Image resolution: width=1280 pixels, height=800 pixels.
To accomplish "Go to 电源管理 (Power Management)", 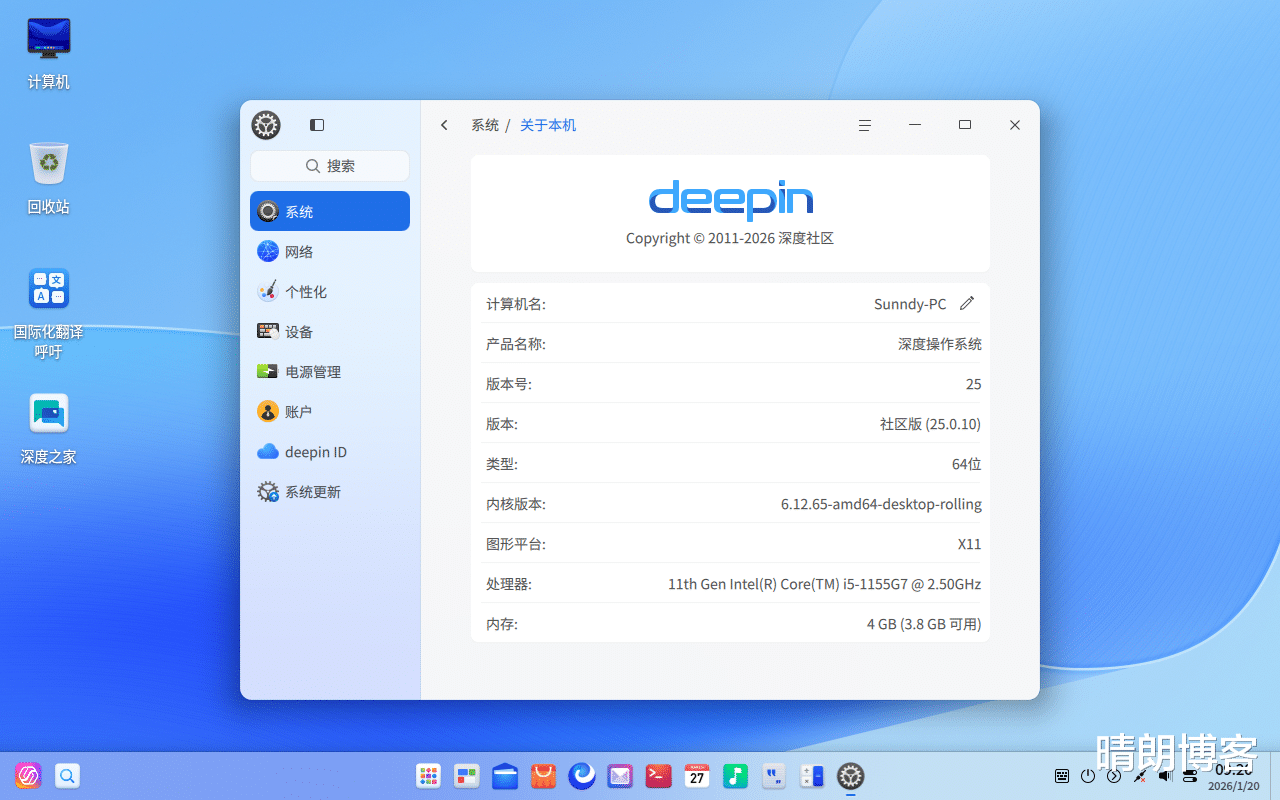I will [x=313, y=372].
